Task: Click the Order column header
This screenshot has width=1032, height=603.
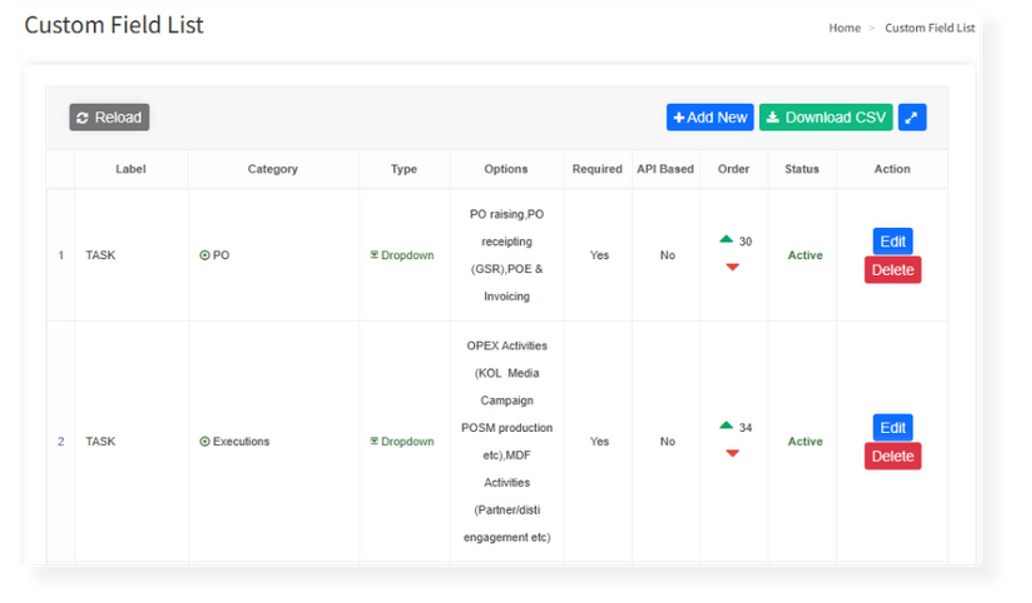Action: (733, 169)
